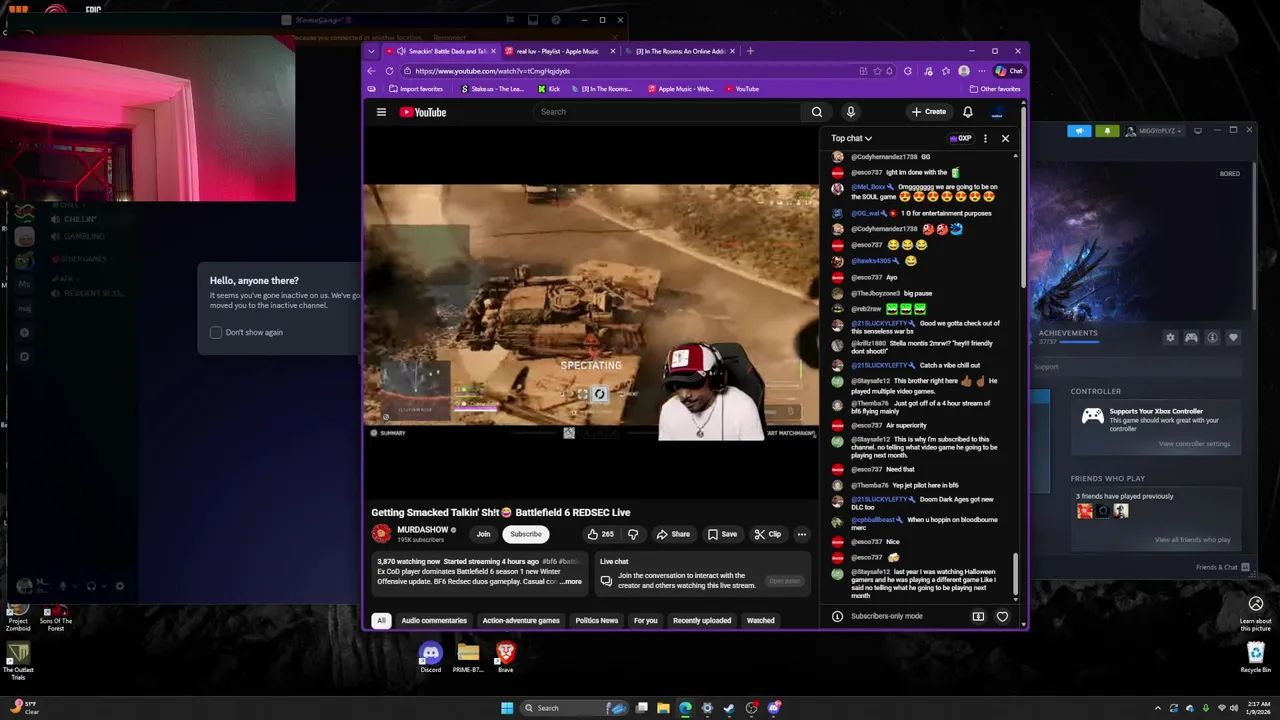Open Other favorites folder
The height and width of the screenshot is (720, 1280).
(995, 89)
